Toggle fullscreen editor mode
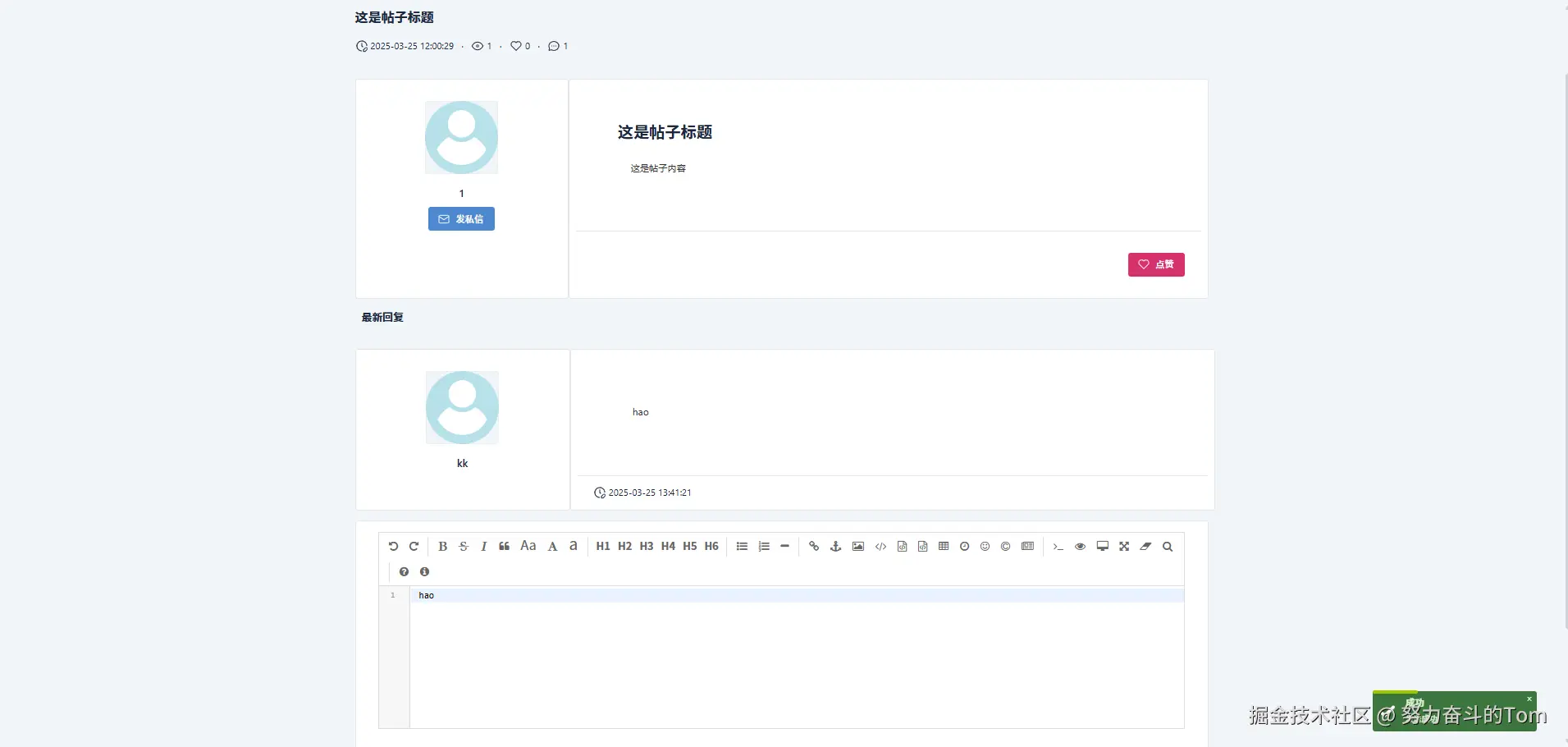This screenshot has height=747, width=1568. point(1124,547)
